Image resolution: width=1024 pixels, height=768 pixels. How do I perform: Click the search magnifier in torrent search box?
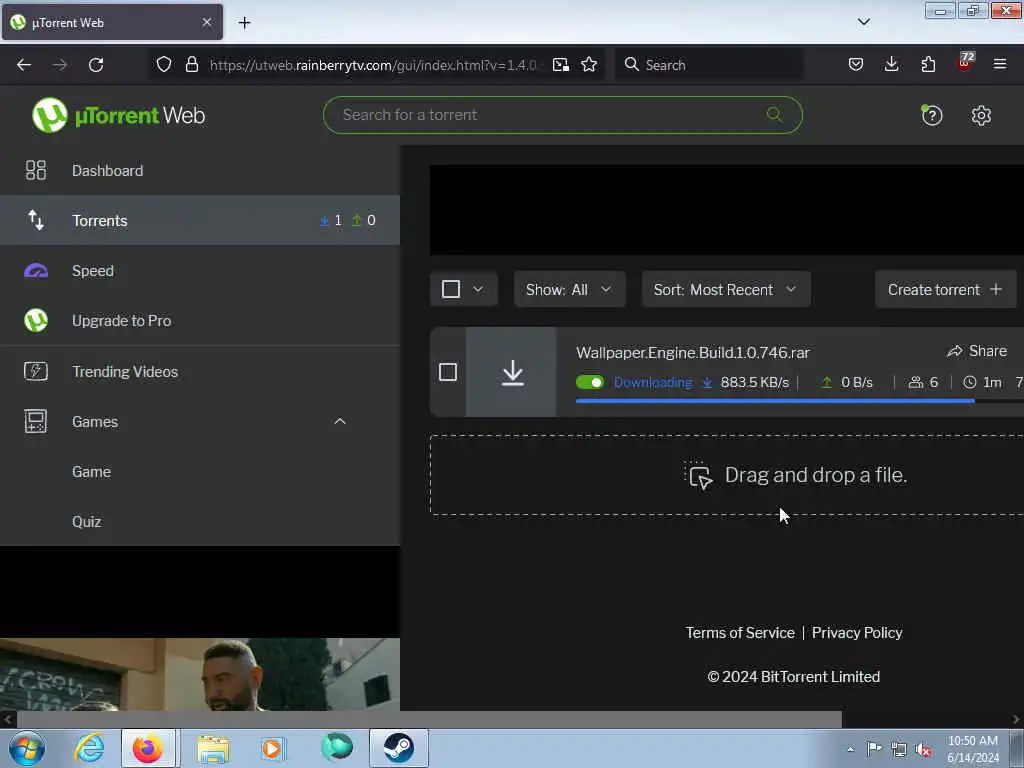[774, 115]
